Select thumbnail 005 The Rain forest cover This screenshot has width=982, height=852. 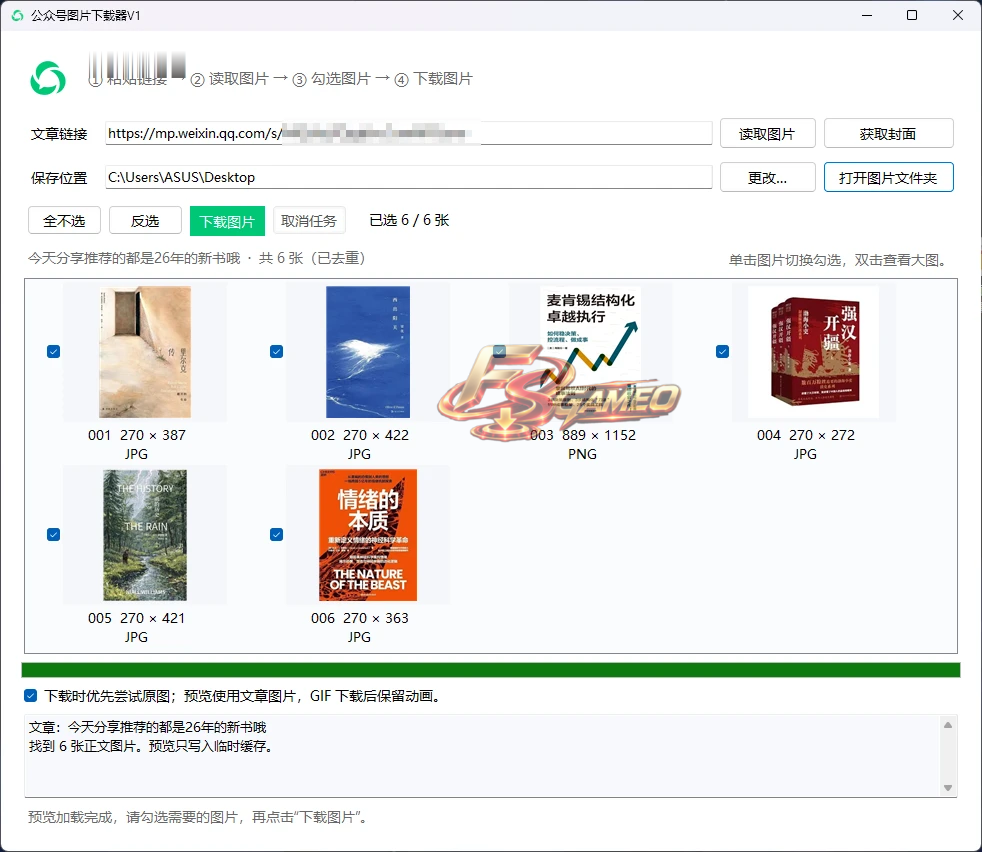point(145,535)
